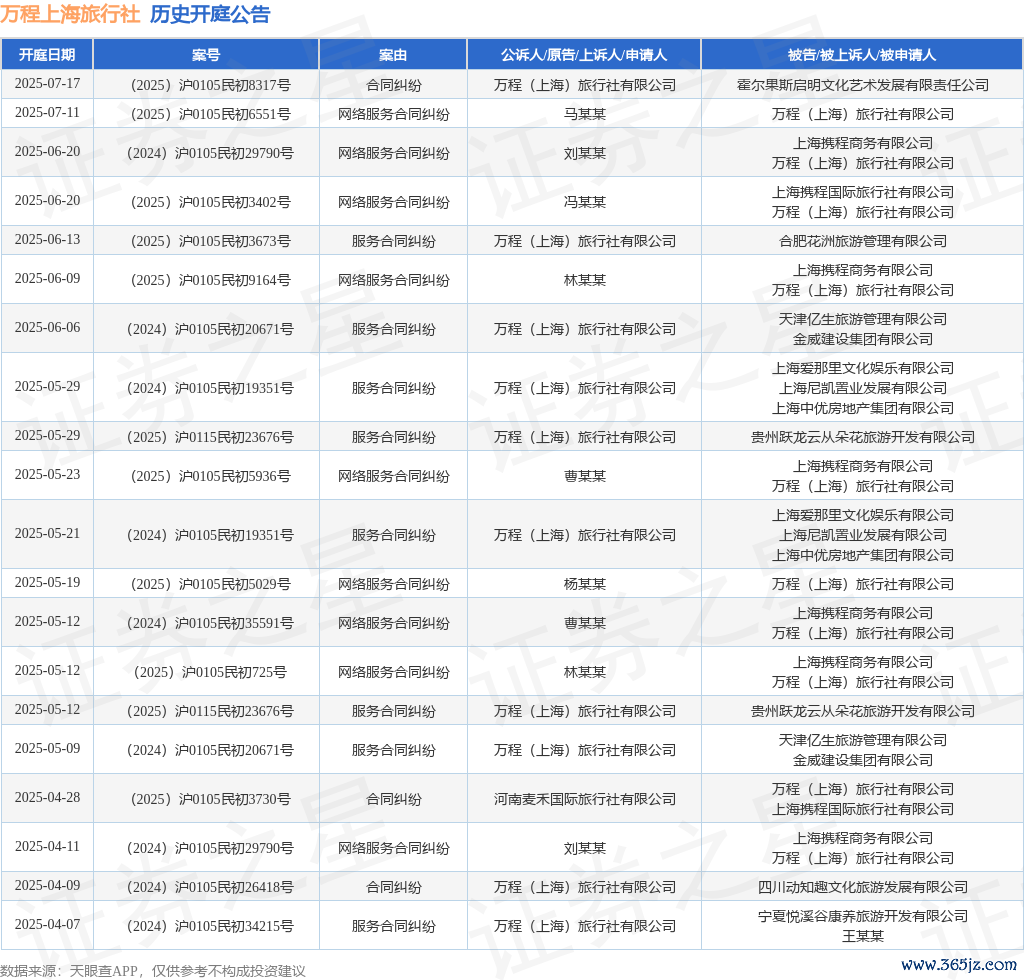
Task: Select the date cell 2025-05-23
Action: coord(47,475)
